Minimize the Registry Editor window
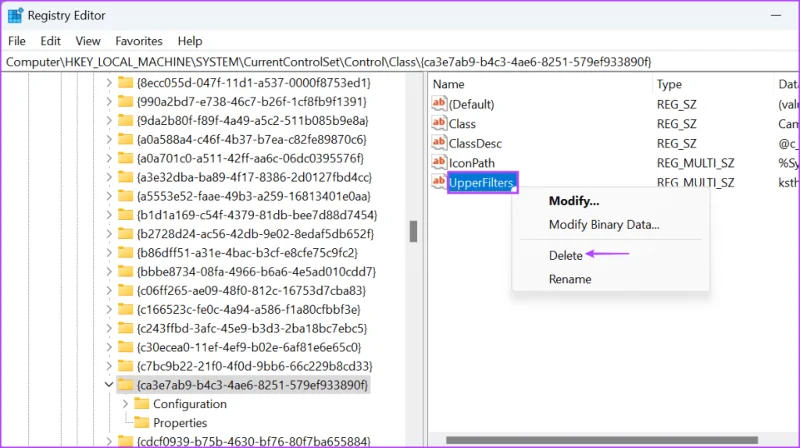Screen dimensions: 800x448 tap(776, 15)
